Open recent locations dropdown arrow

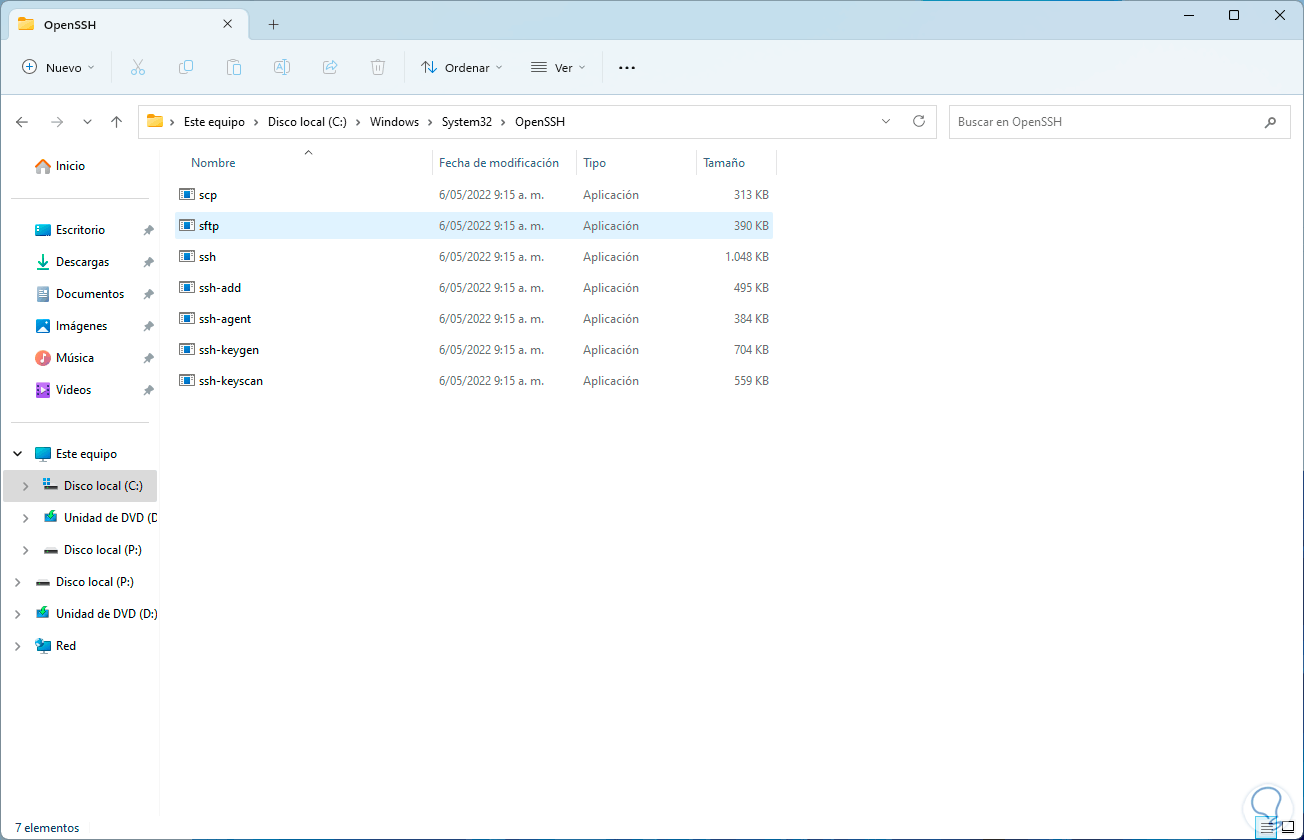click(x=87, y=122)
